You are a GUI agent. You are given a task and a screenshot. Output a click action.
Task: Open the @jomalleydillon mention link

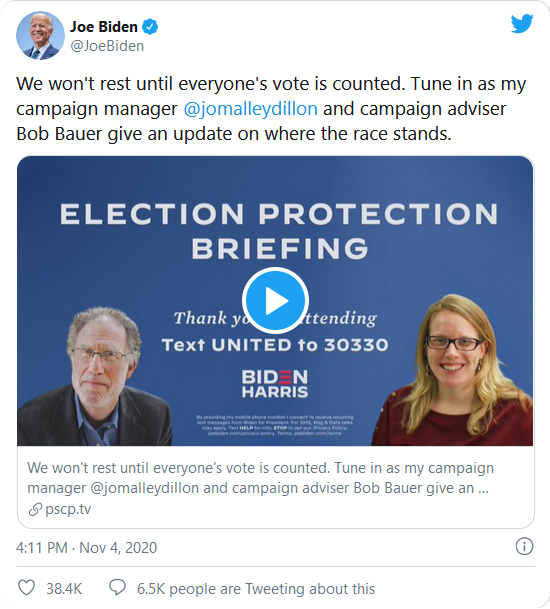(x=250, y=109)
